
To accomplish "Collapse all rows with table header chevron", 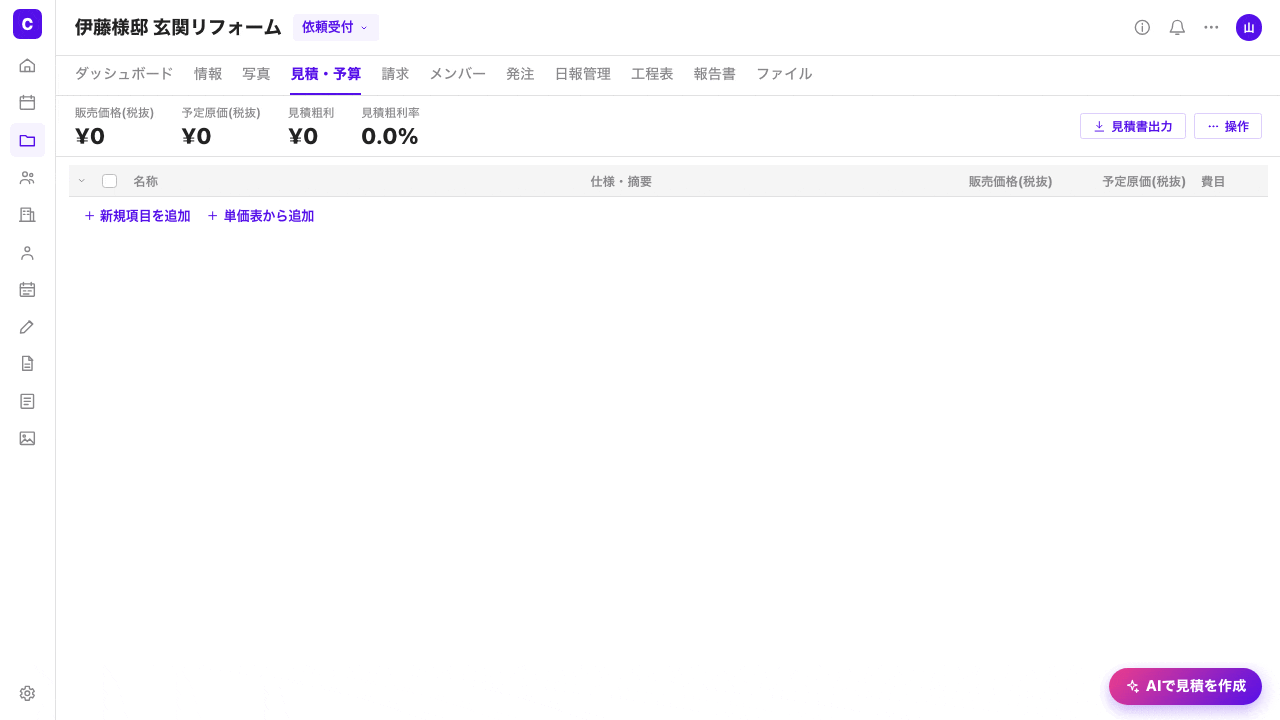I will (x=82, y=181).
